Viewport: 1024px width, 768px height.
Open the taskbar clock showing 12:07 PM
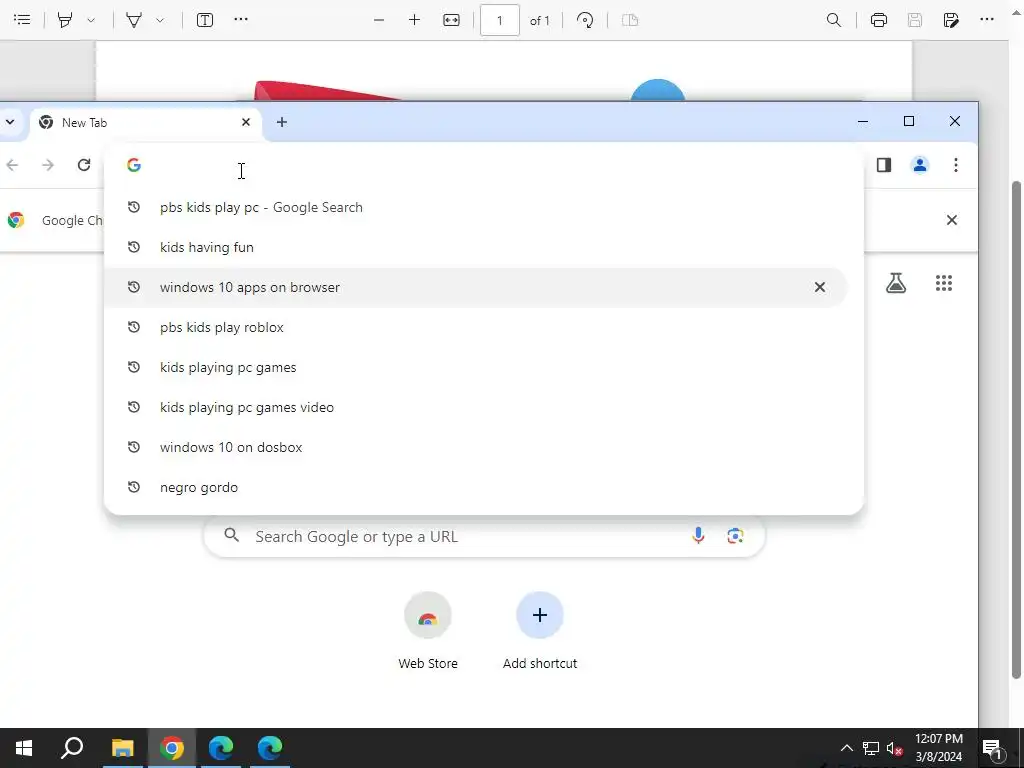click(938, 748)
